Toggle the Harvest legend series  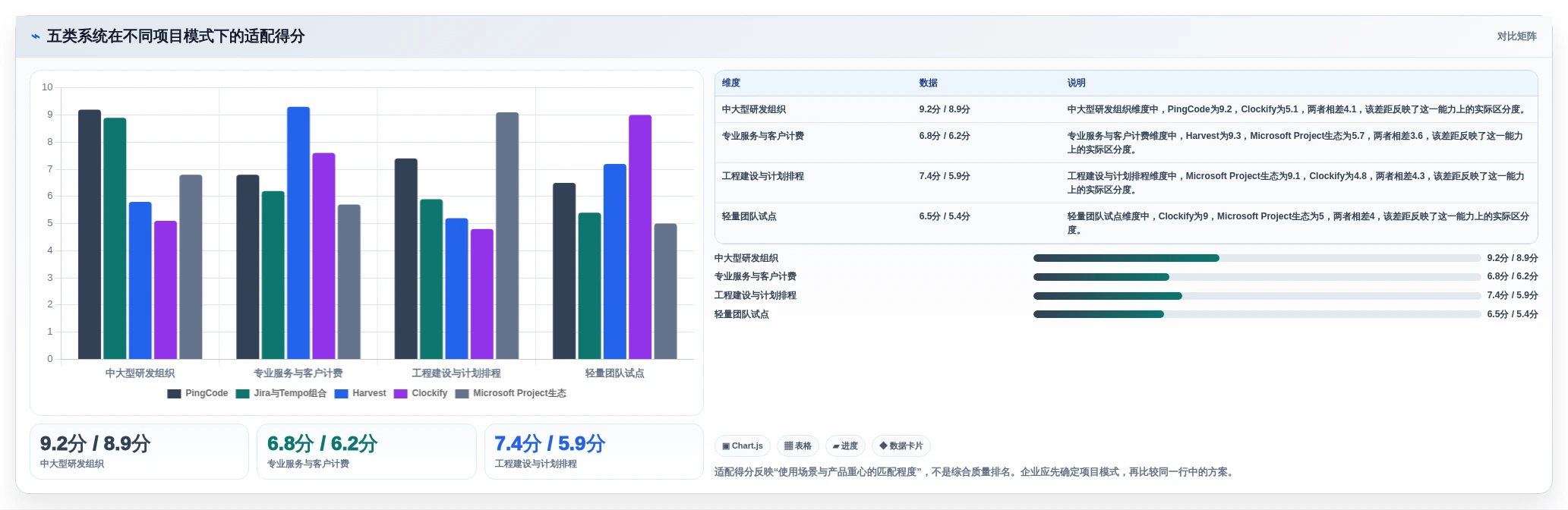coord(360,393)
